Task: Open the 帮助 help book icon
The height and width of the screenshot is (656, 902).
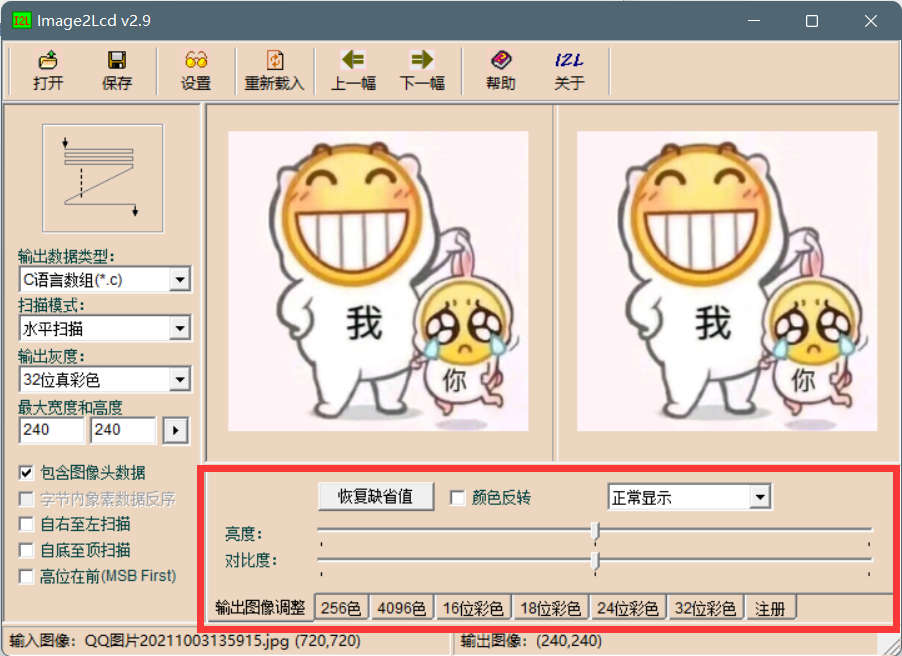Action: pyautogui.click(x=500, y=70)
